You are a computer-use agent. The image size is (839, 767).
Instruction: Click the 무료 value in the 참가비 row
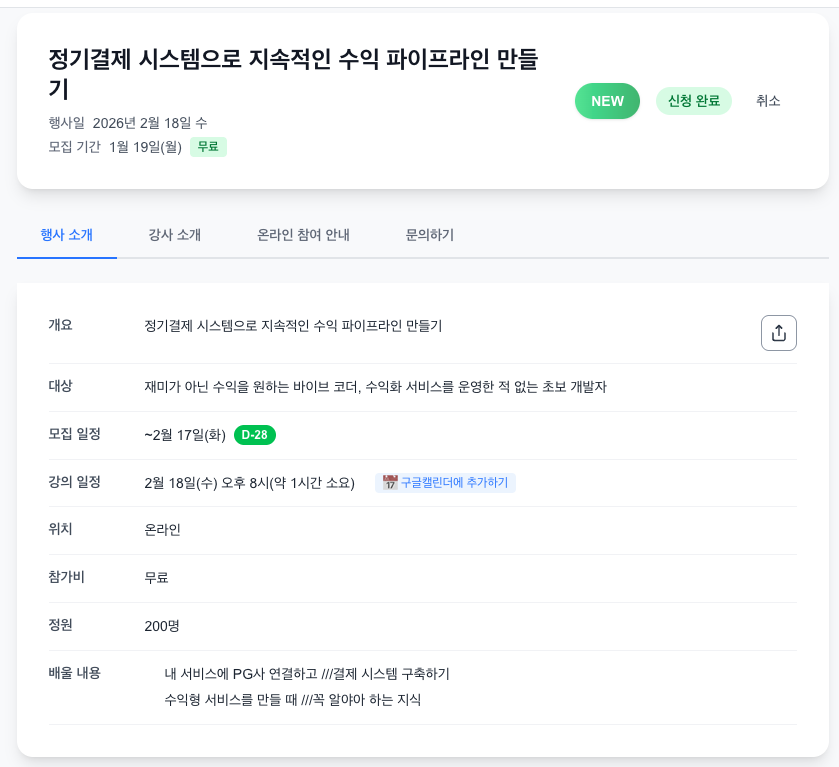(x=156, y=578)
